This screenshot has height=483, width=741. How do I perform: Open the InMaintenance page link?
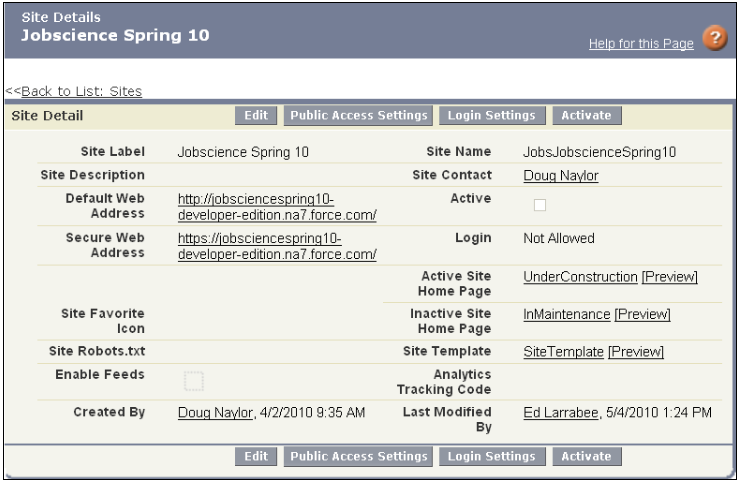coord(567,314)
